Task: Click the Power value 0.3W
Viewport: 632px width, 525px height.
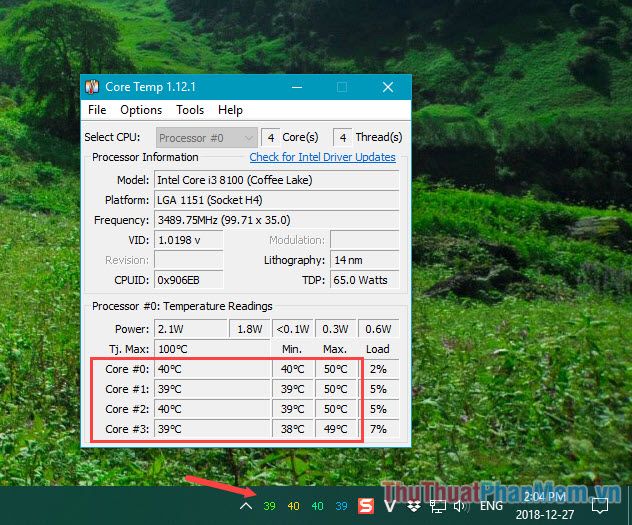Action: point(335,329)
